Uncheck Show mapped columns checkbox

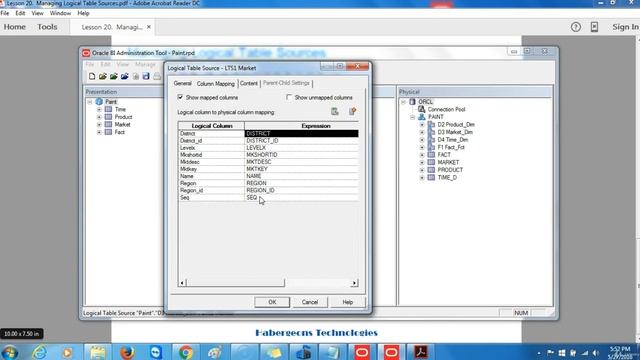pyautogui.click(x=180, y=97)
